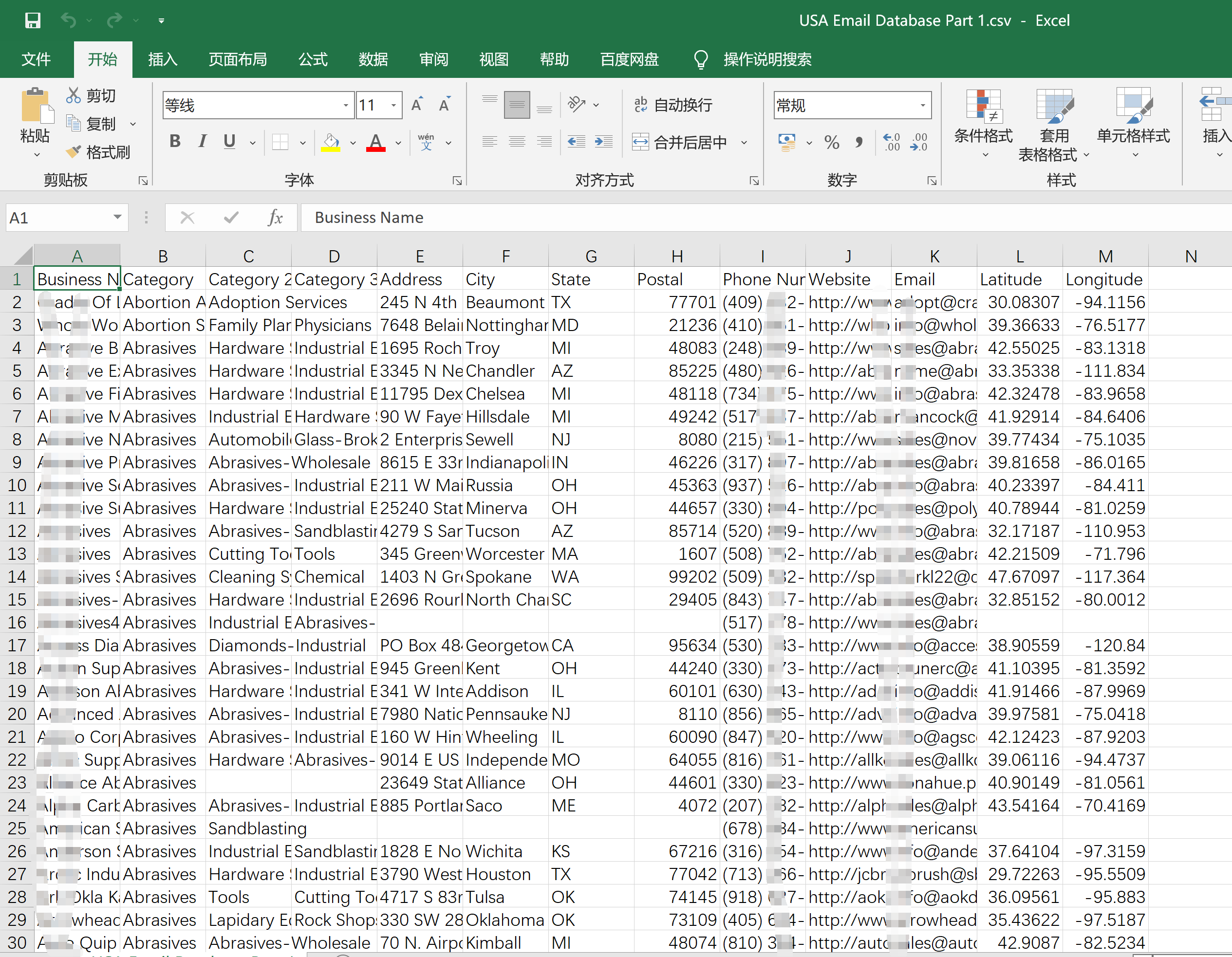Click the Cut (剪切) scissors icon

[x=74, y=95]
